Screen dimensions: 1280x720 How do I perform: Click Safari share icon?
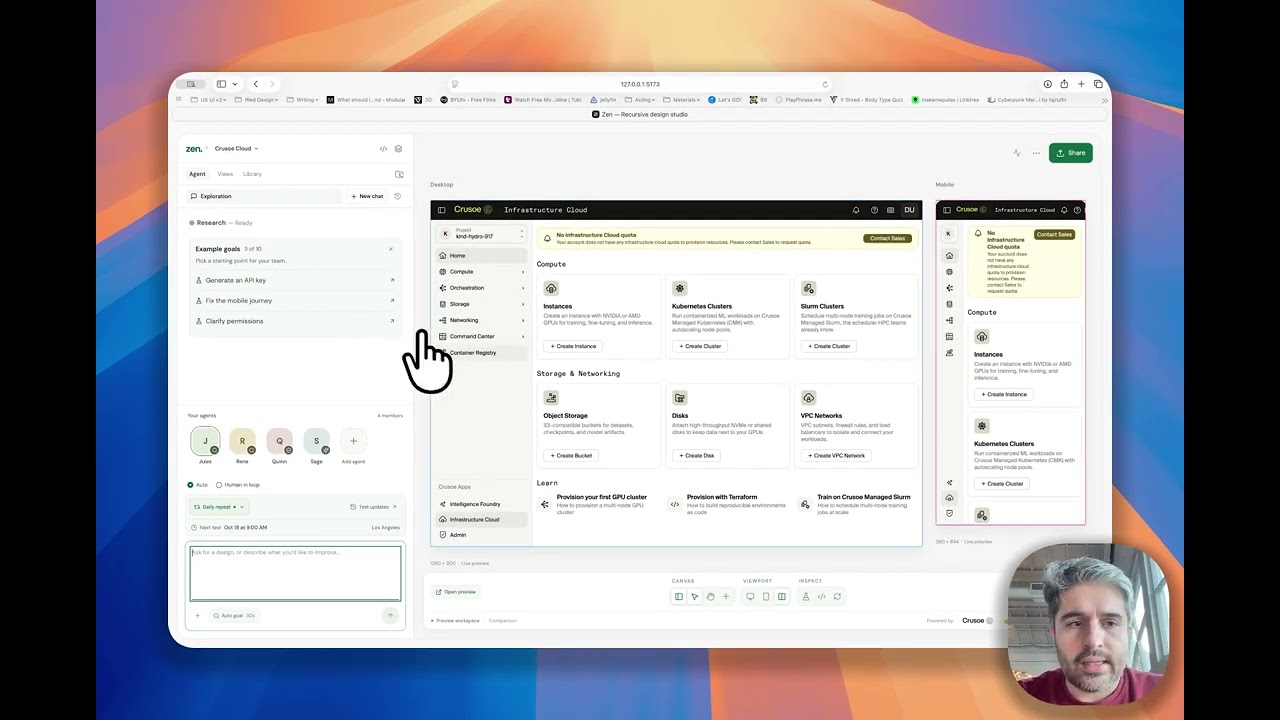click(1064, 84)
